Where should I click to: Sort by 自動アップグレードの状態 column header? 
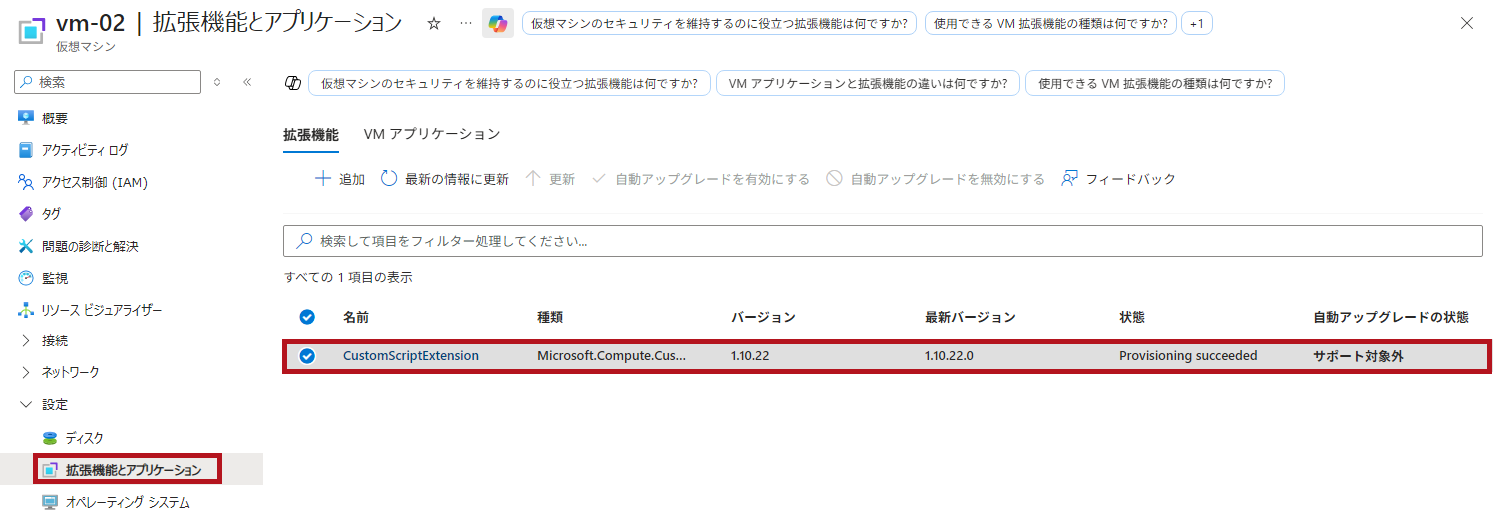click(x=1391, y=317)
